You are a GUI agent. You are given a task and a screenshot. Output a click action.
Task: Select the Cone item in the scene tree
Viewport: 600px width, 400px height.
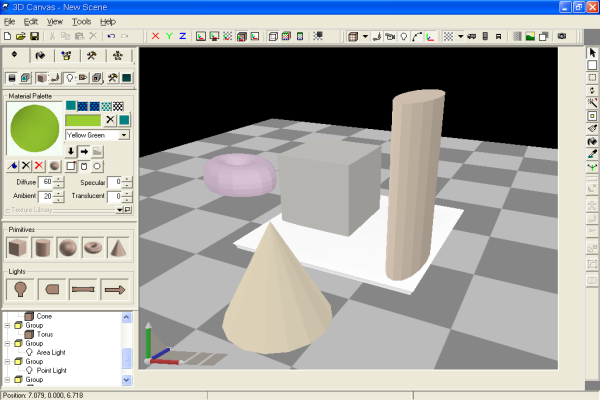[x=44, y=316]
